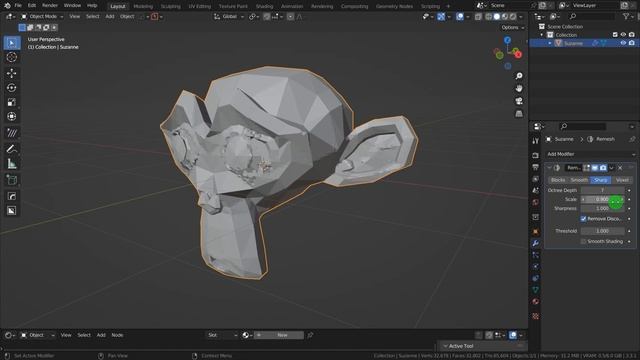The image size is (640, 360).
Task: Enable Smooth Shading checkbox
Action: [x=583, y=242]
